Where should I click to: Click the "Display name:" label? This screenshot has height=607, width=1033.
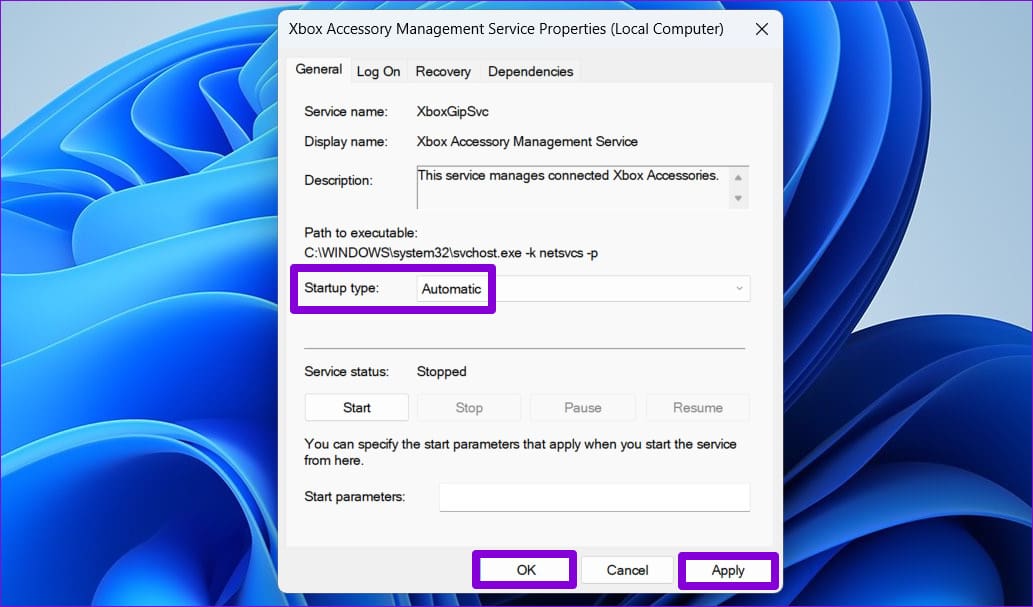[x=346, y=142]
